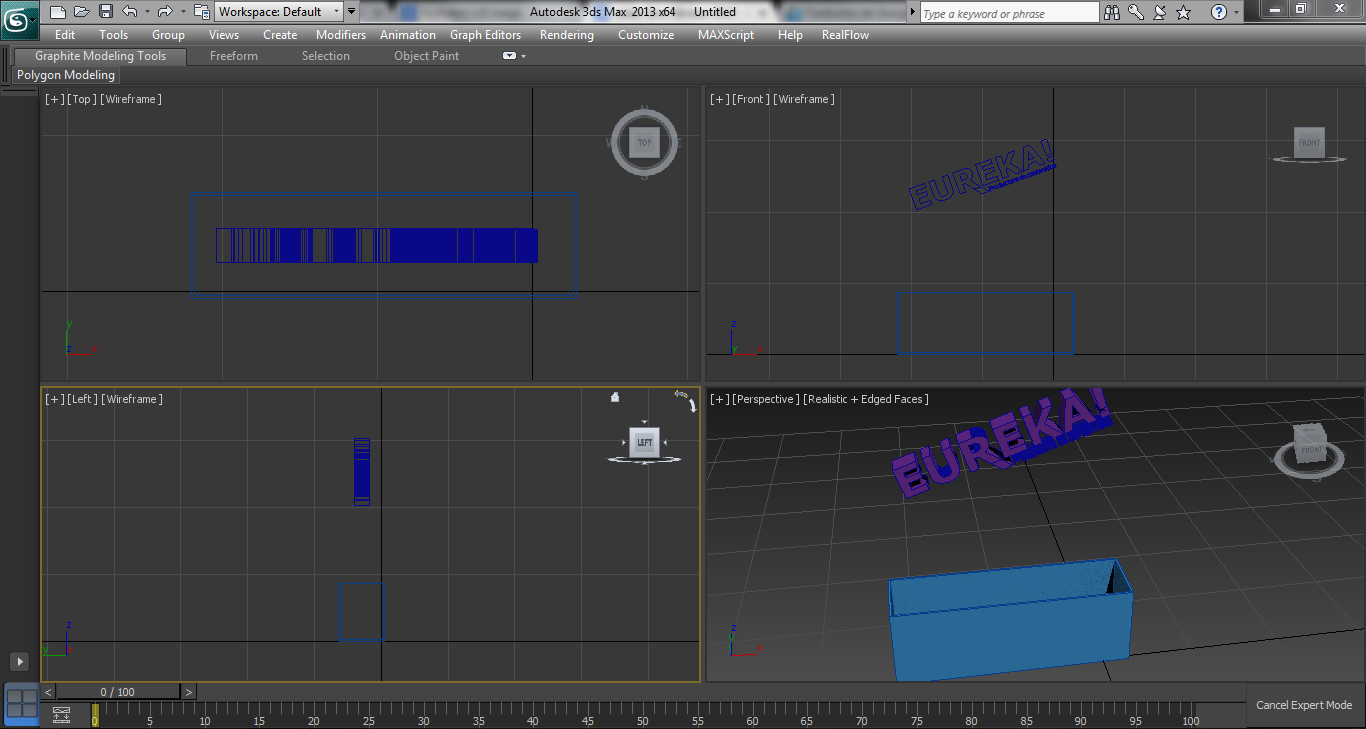
Task: Expand the InfoCenter search arrow
Action: point(912,12)
